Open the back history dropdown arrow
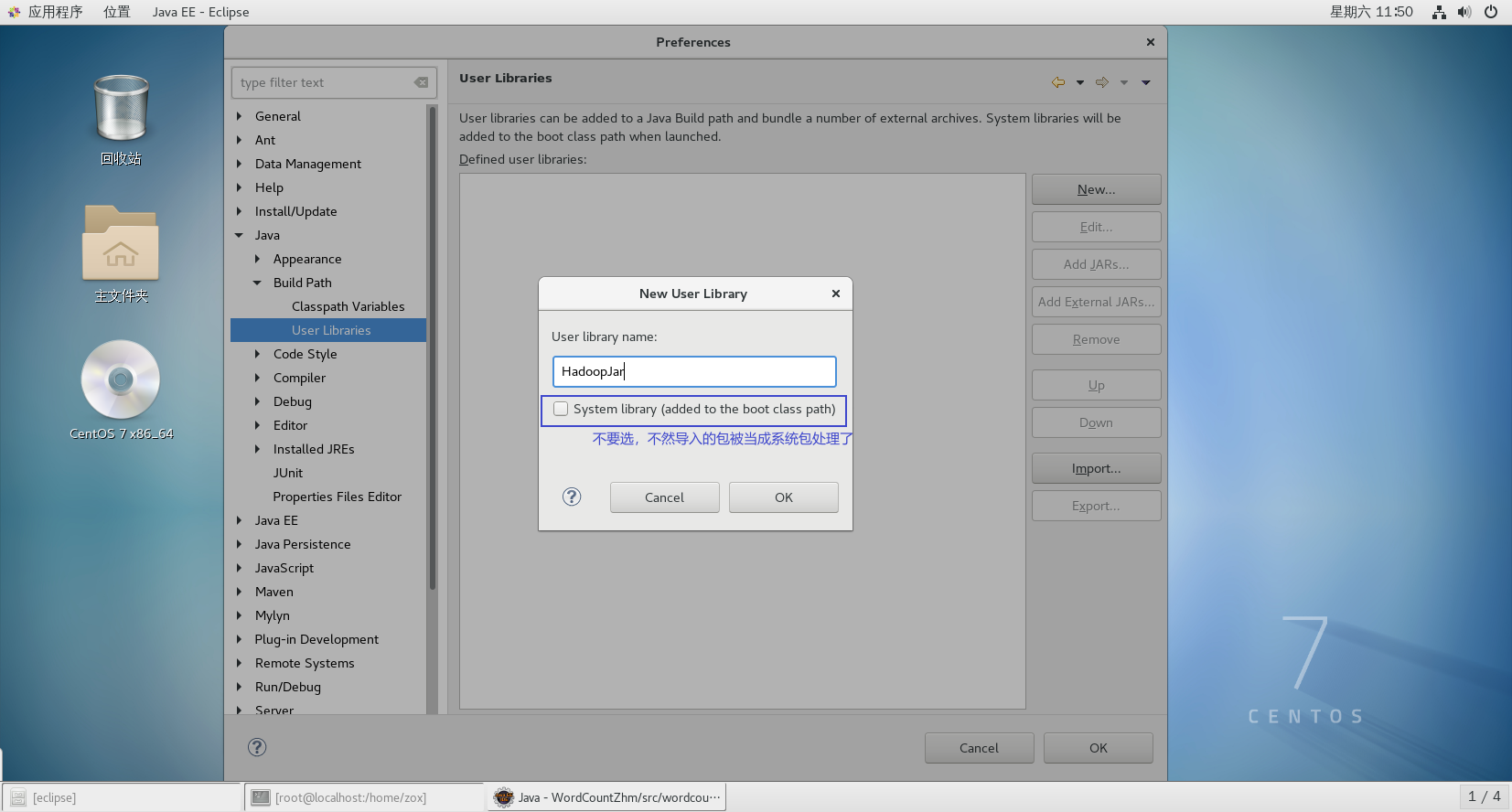The image size is (1512, 812). coord(1080,82)
